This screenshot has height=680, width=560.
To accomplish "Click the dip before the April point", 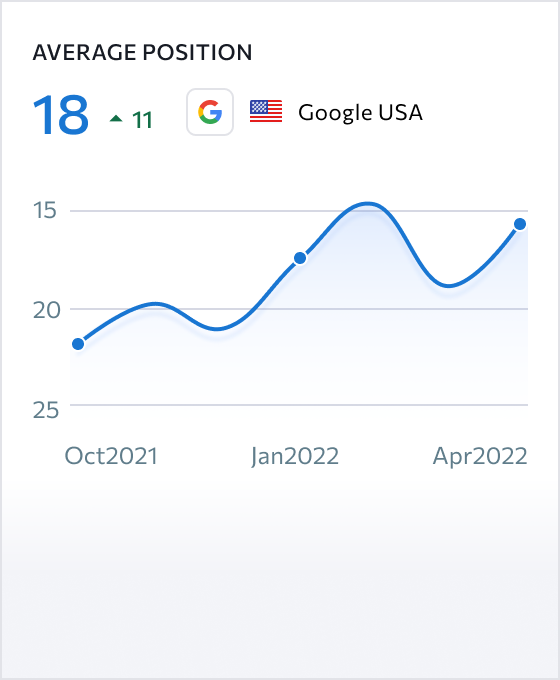I will tap(449, 286).
